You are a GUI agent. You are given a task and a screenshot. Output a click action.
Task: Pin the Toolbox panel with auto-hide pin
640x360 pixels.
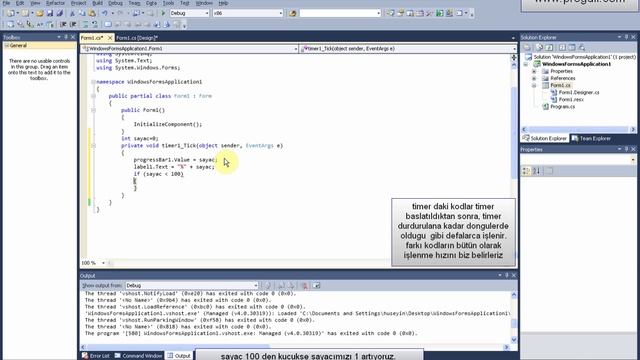[66, 37]
